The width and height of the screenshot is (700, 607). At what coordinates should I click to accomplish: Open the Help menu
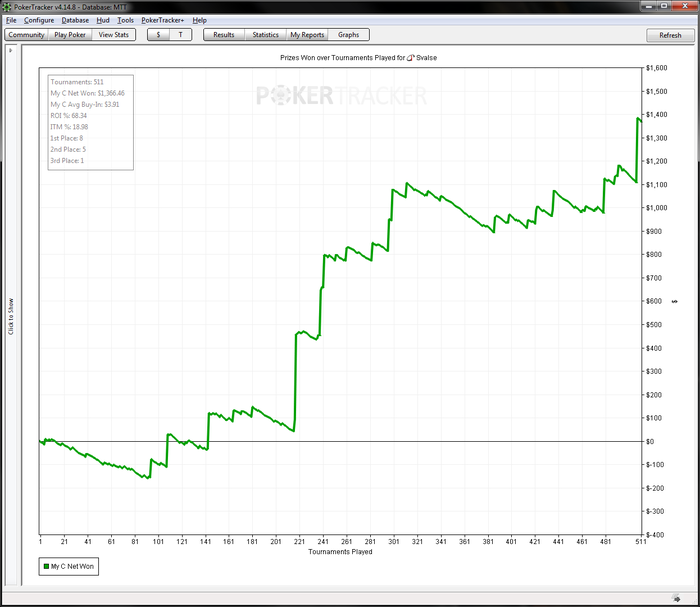click(200, 20)
